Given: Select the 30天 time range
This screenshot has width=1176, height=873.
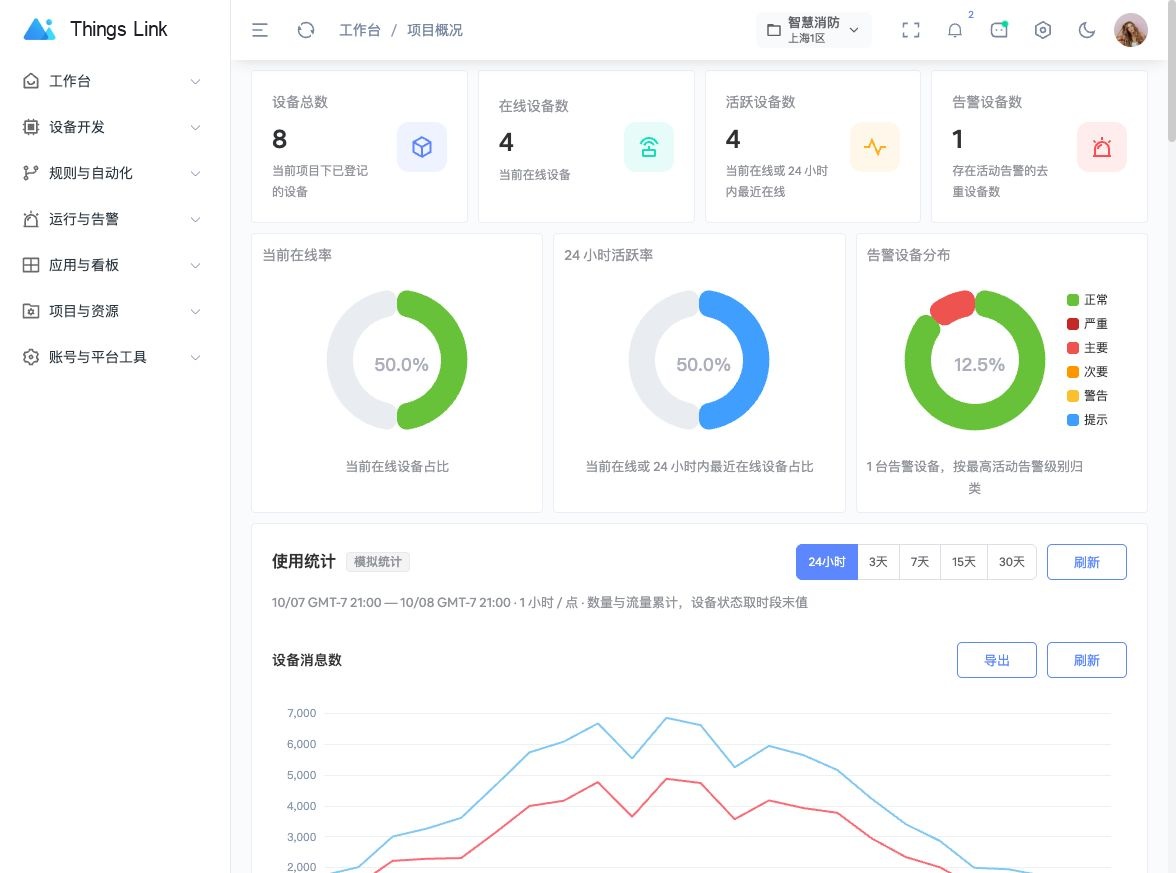Looking at the screenshot, I should point(1012,562).
